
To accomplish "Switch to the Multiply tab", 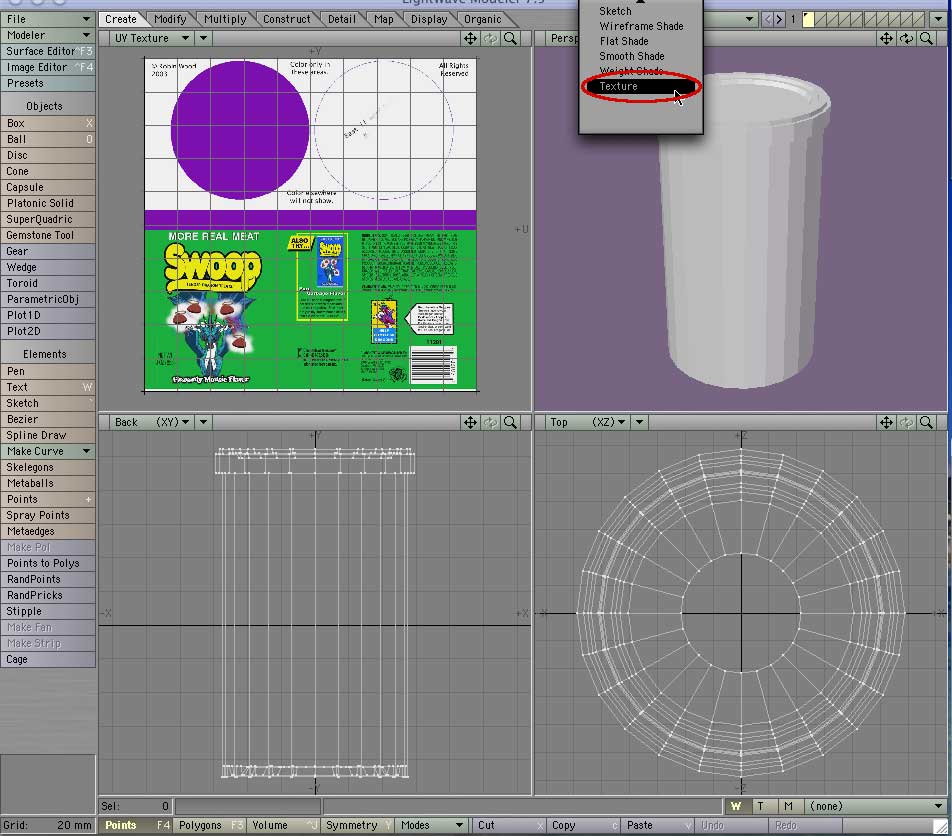I will pyautogui.click(x=225, y=19).
